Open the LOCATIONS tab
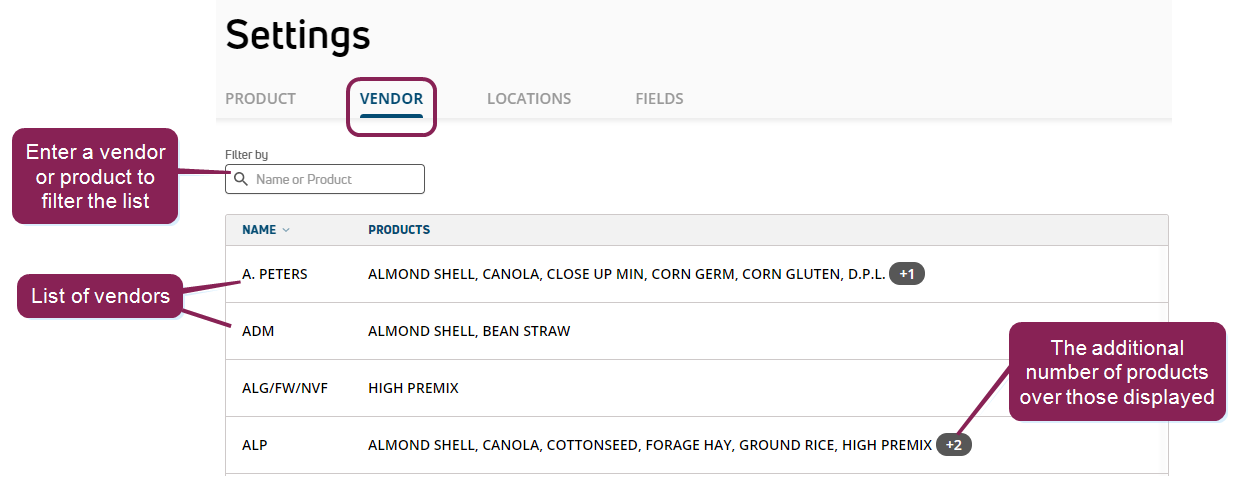1243x479 pixels. pos(529,99)
